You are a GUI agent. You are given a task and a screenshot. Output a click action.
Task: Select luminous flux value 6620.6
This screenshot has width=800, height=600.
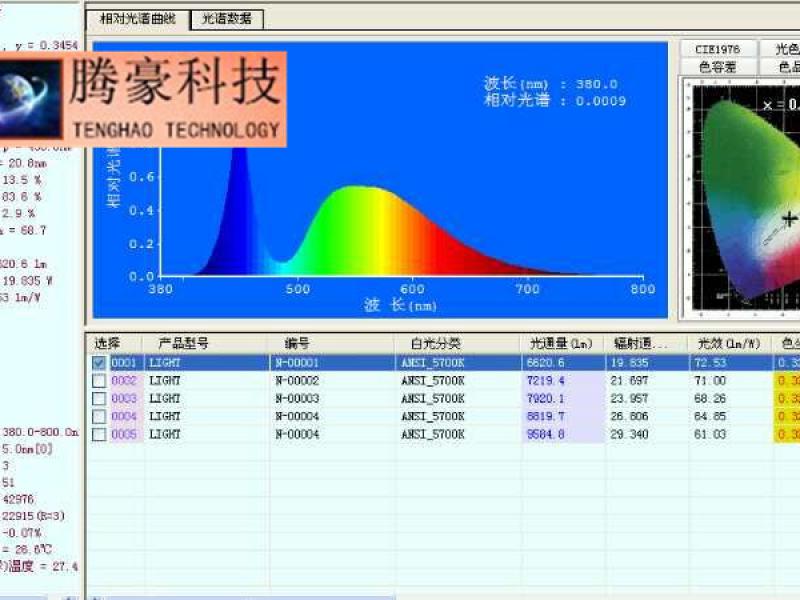coord(546,363)
